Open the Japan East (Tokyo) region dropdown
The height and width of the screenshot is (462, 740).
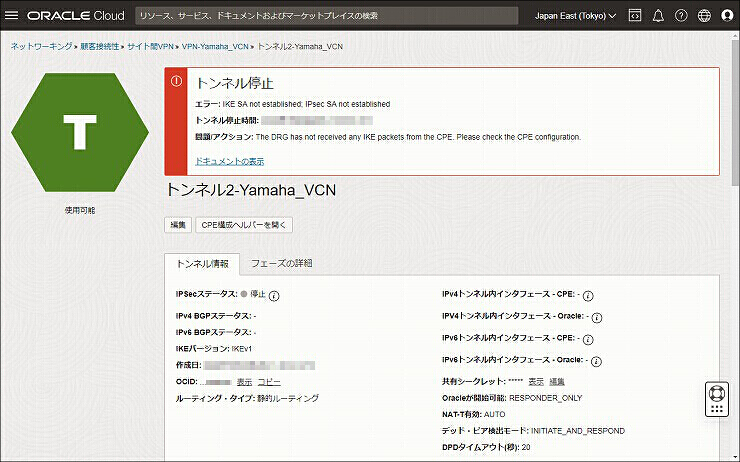coord(575,16)
